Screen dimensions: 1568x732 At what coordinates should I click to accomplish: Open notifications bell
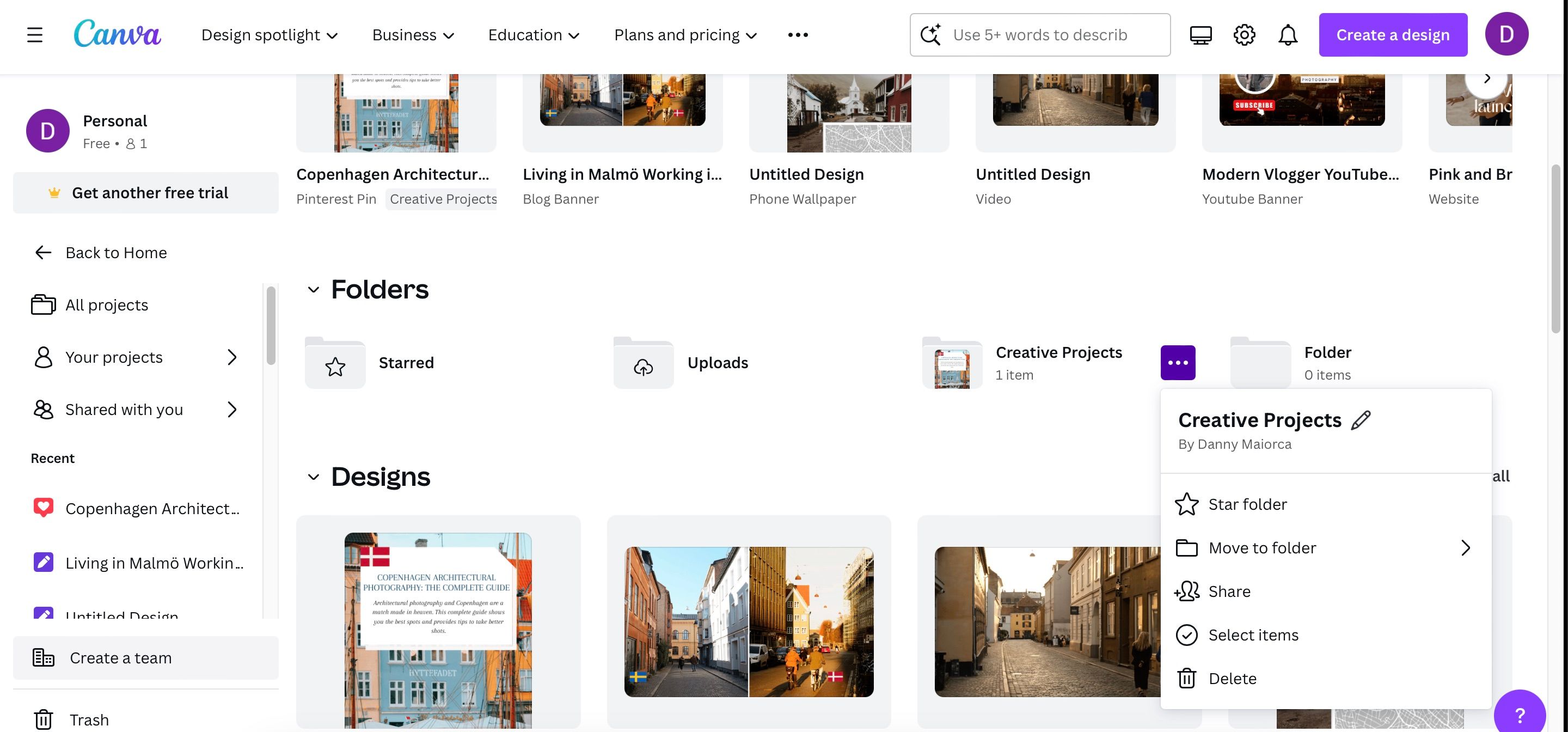[1288, 34]
